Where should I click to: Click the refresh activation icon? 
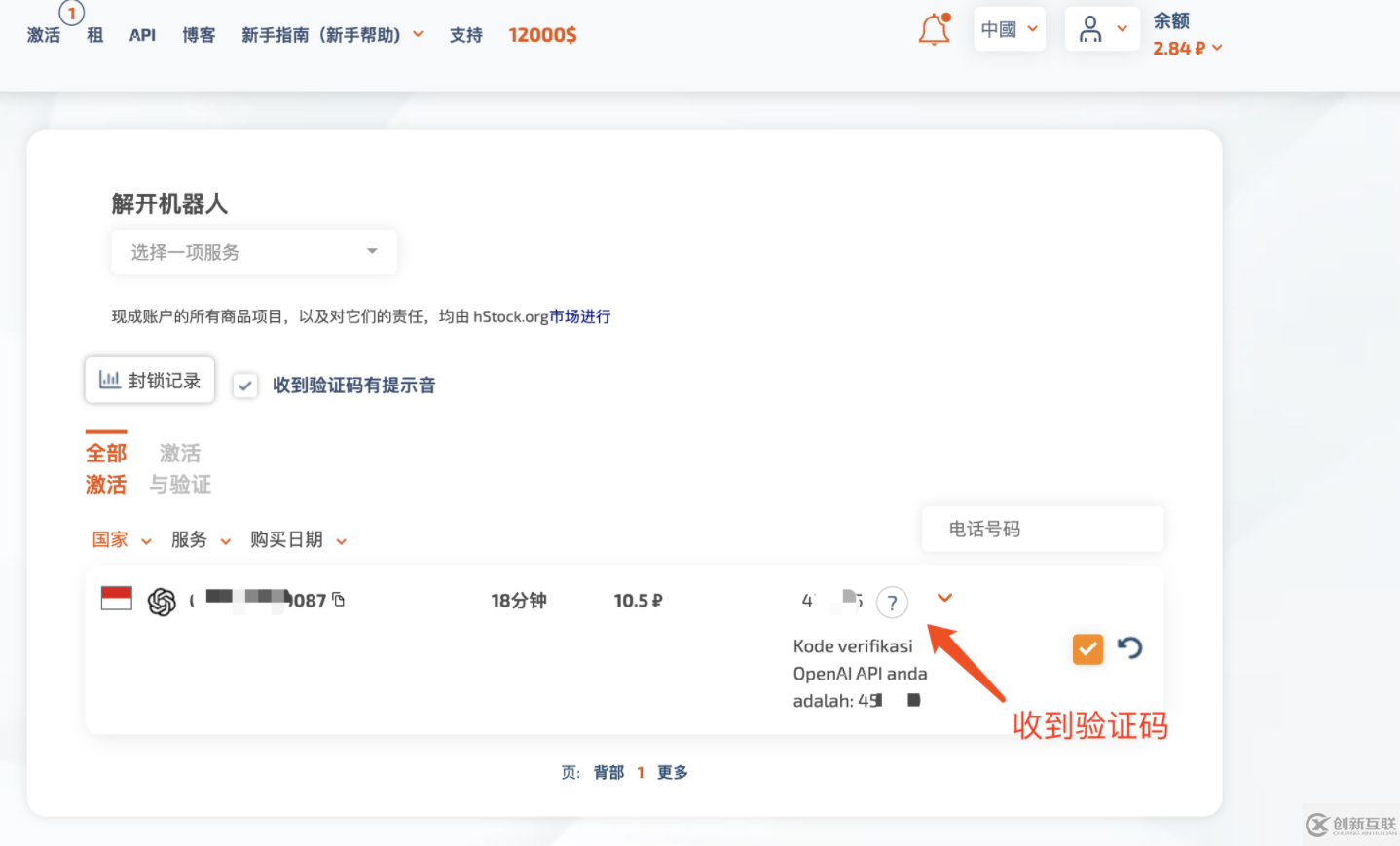pyautogui.click(x=1130, y=648)
